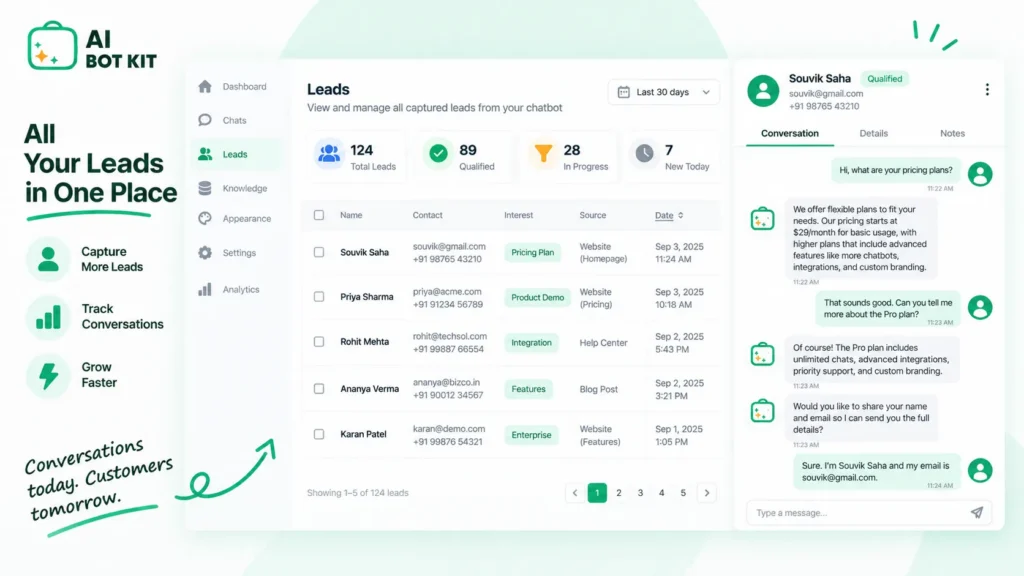Screen dimensions: 1024x576
Task: Open the Dashboard home icon
Action: pyautogui.click(x=205, y=86)
